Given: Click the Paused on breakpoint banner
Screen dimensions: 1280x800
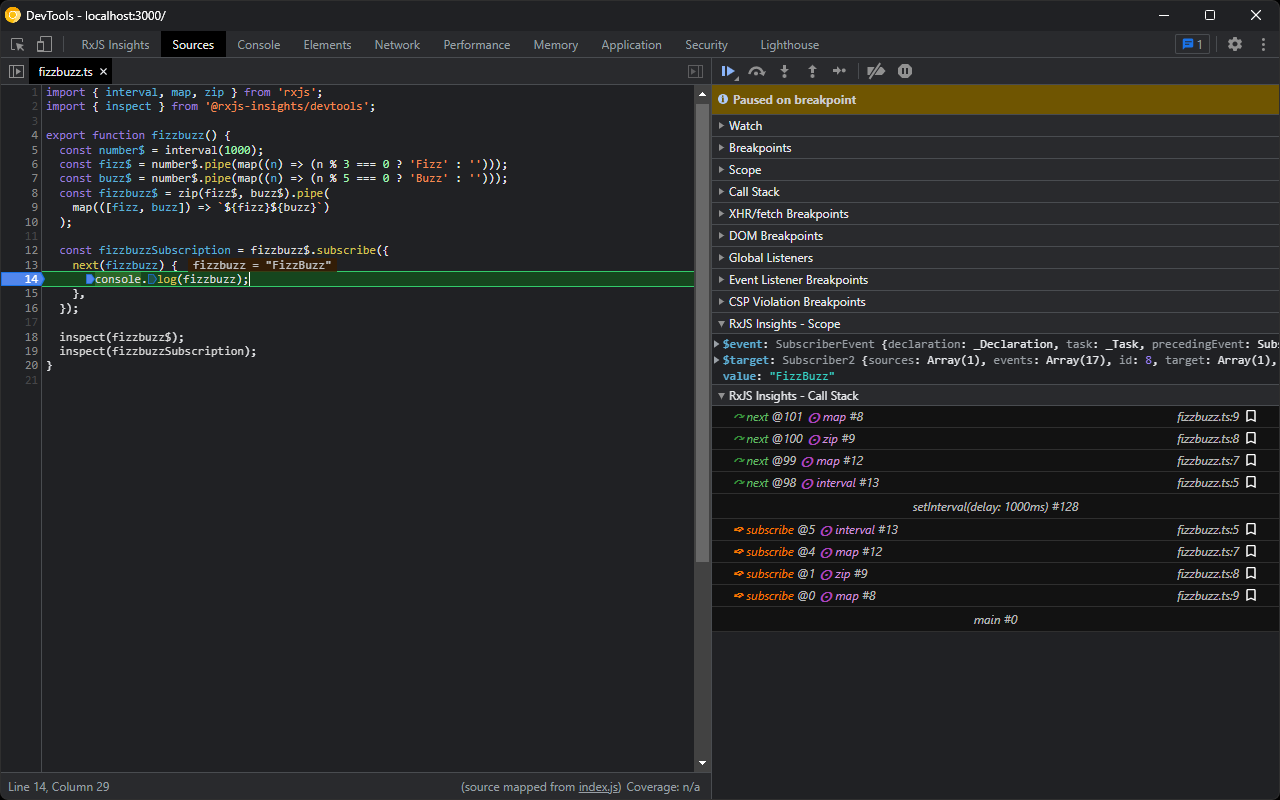Looking at the screenshot, I should [996, 100].
